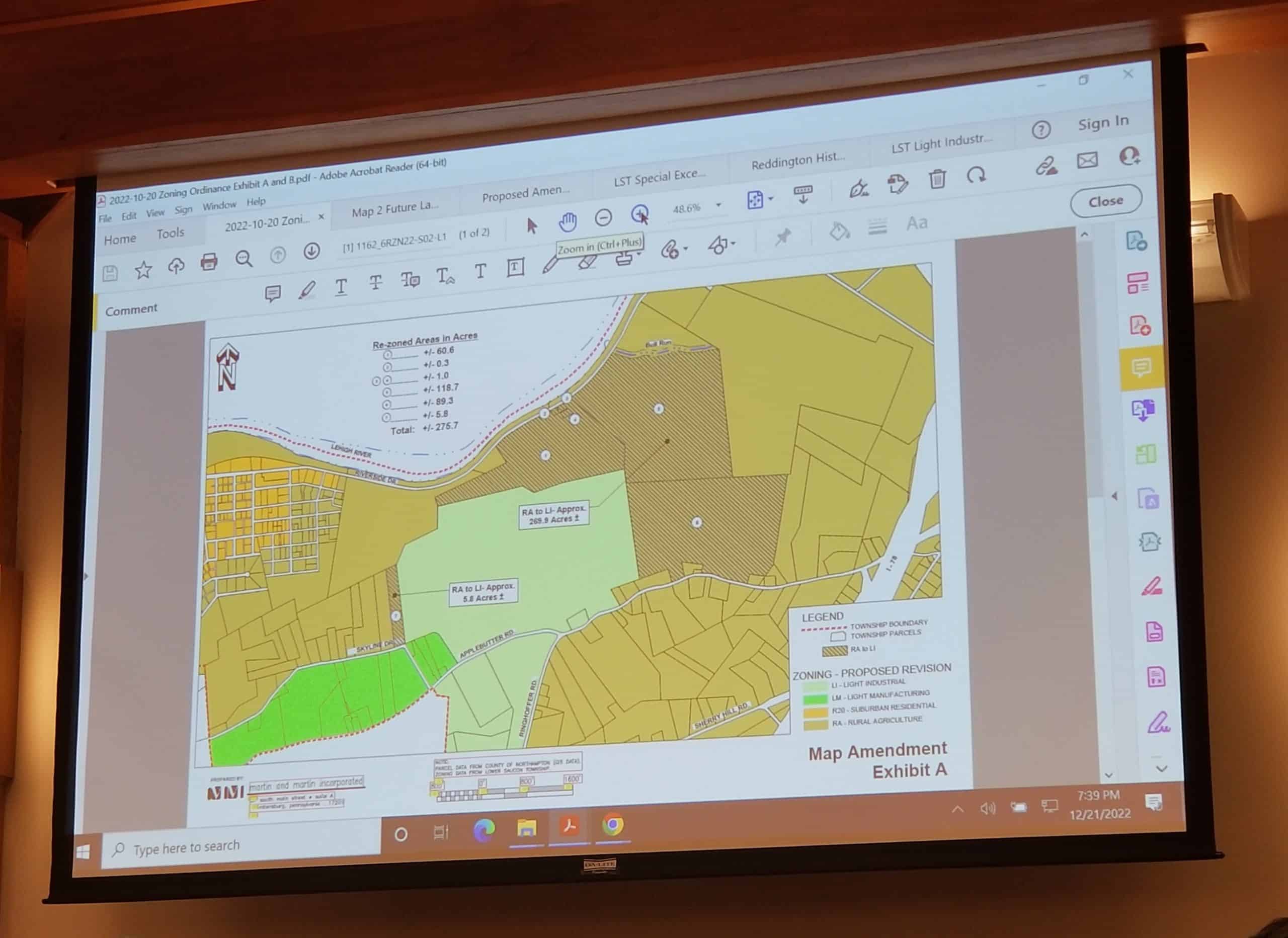Screen dimensions: 1288x938
Task: Select the arrow selection tool
Action: point(532,226)
